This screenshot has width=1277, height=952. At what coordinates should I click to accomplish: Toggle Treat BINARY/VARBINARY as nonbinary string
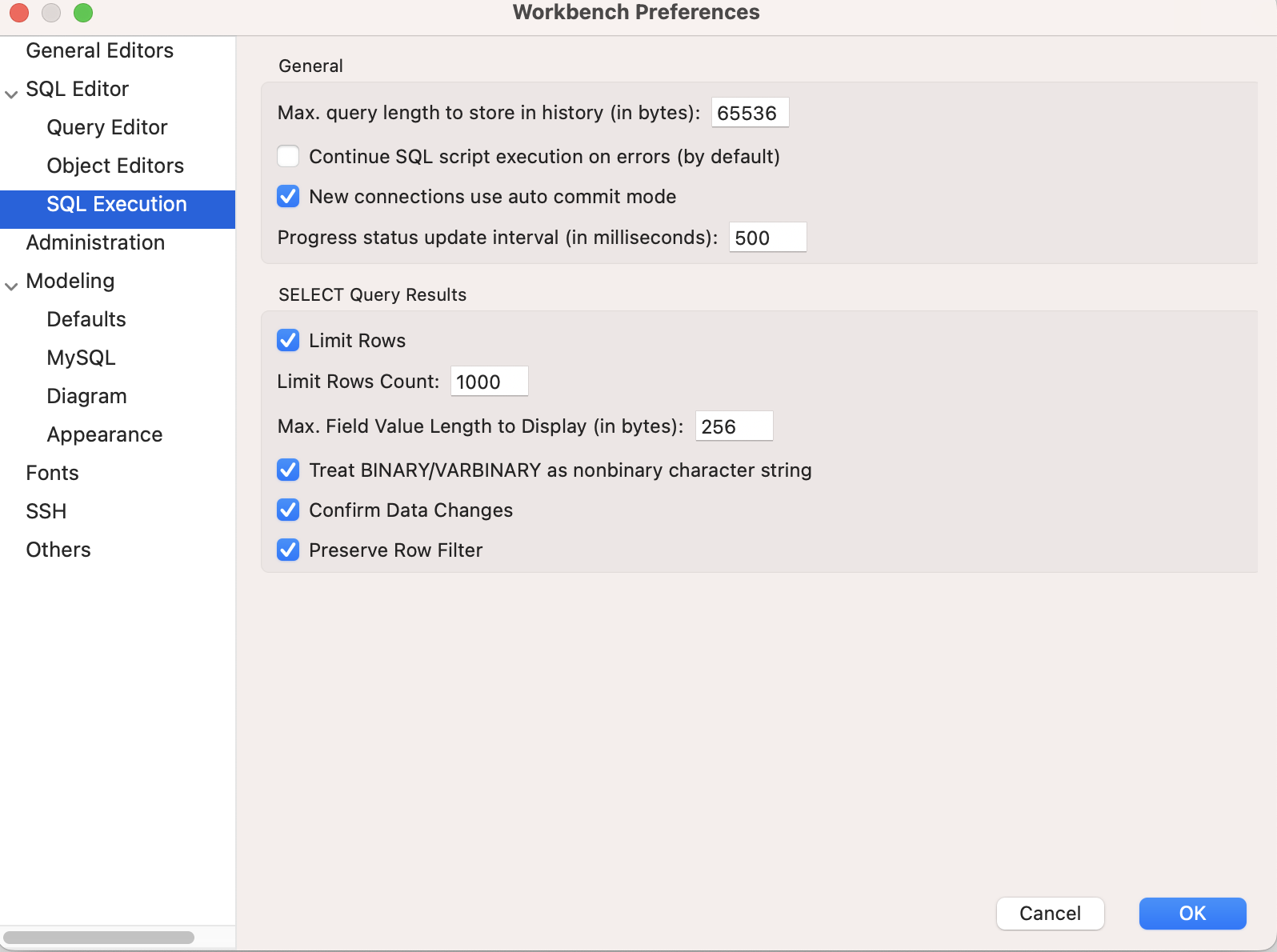pos(288,470)
